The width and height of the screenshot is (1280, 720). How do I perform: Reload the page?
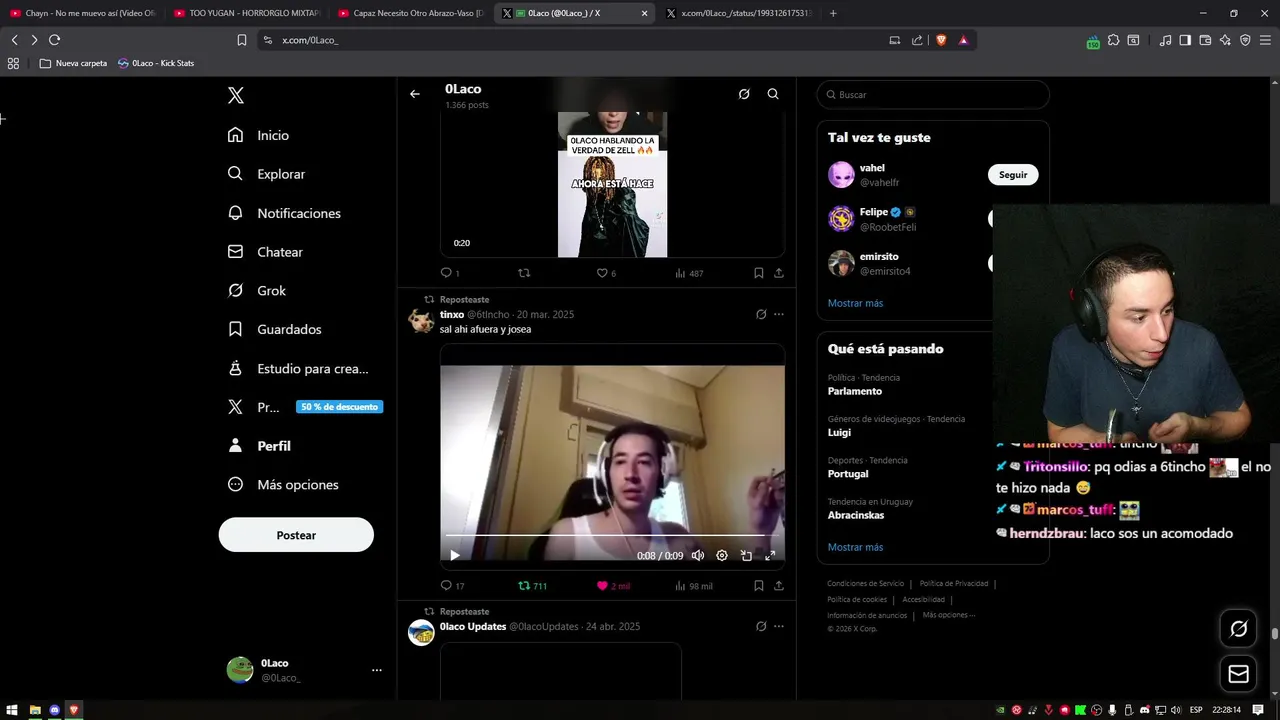[x=54, y=40]
